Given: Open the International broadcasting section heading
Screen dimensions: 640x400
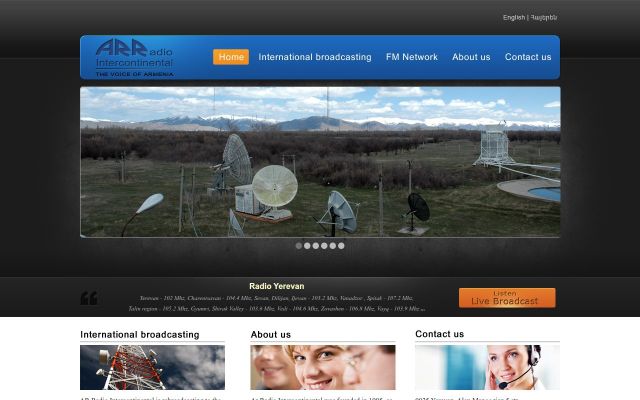Looking at the screenshot, I should click(140, 335).
